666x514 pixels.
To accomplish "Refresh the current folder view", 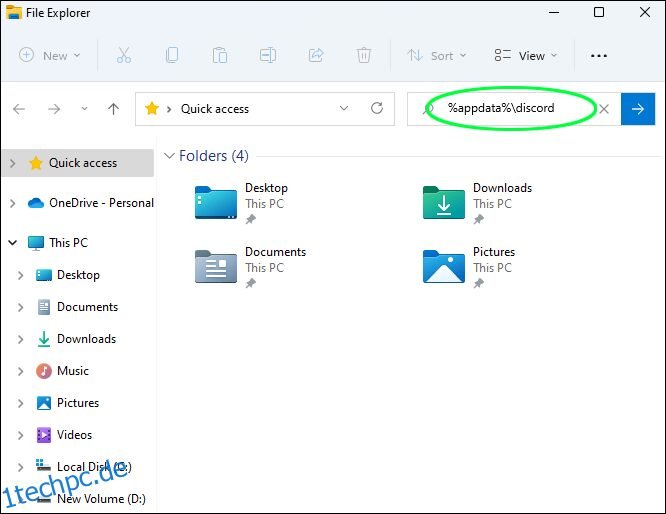I will [x=377, y=108].
